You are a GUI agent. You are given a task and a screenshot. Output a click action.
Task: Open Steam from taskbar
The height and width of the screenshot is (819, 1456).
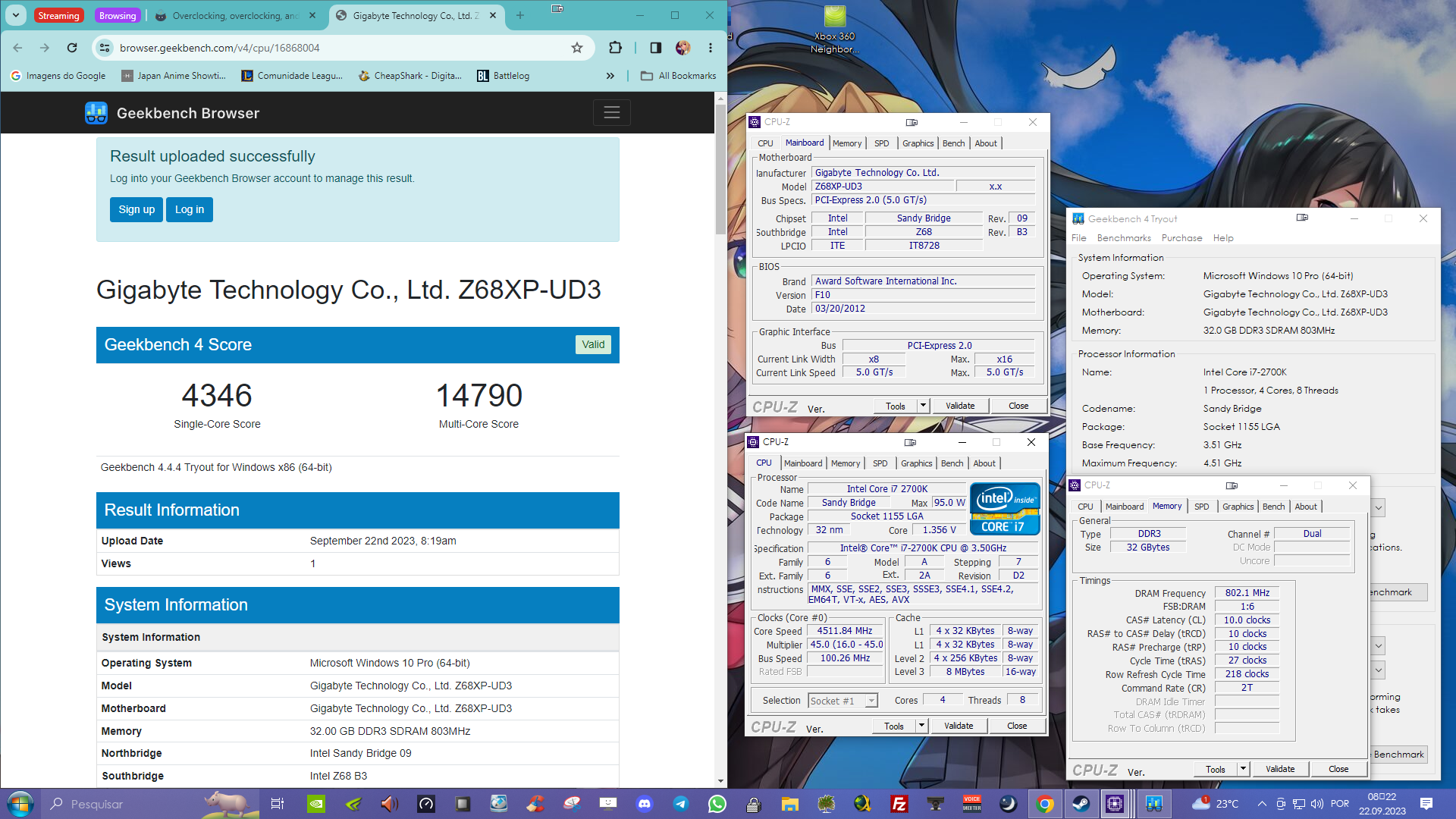coord(1081,804)
